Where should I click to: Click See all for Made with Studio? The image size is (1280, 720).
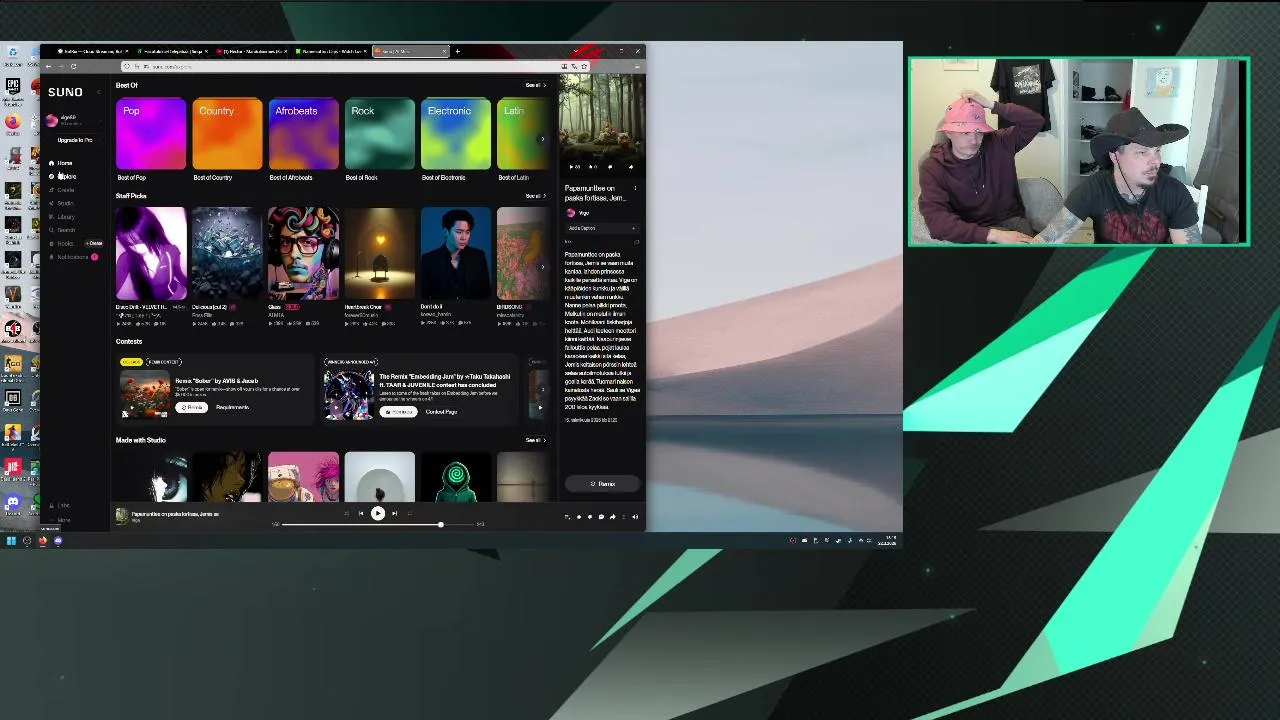[535, 440]
